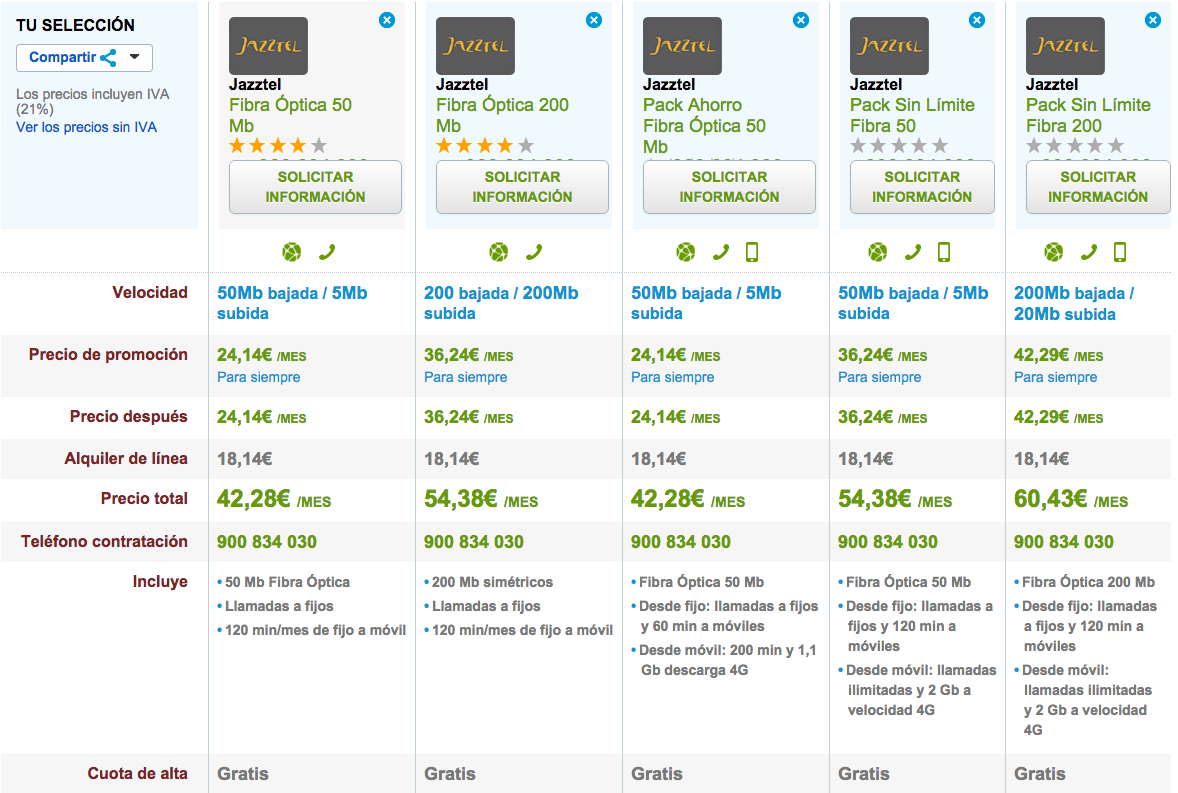The height and width of the screenshot is (793, 1178).
Task: Click Jazztel logo of Pack Sin Límite Fibra 200
Action: [x=1065, y=46]
